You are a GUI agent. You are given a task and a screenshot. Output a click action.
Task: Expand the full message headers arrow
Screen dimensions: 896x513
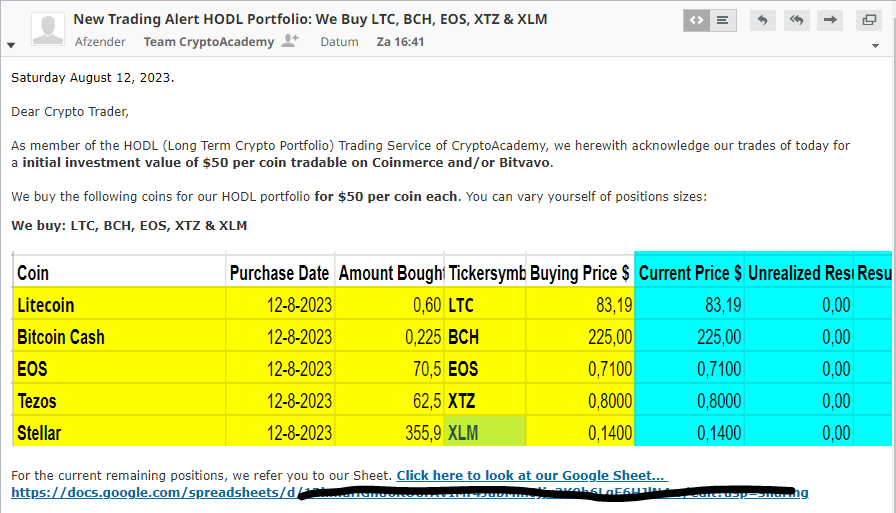[11, 45]
